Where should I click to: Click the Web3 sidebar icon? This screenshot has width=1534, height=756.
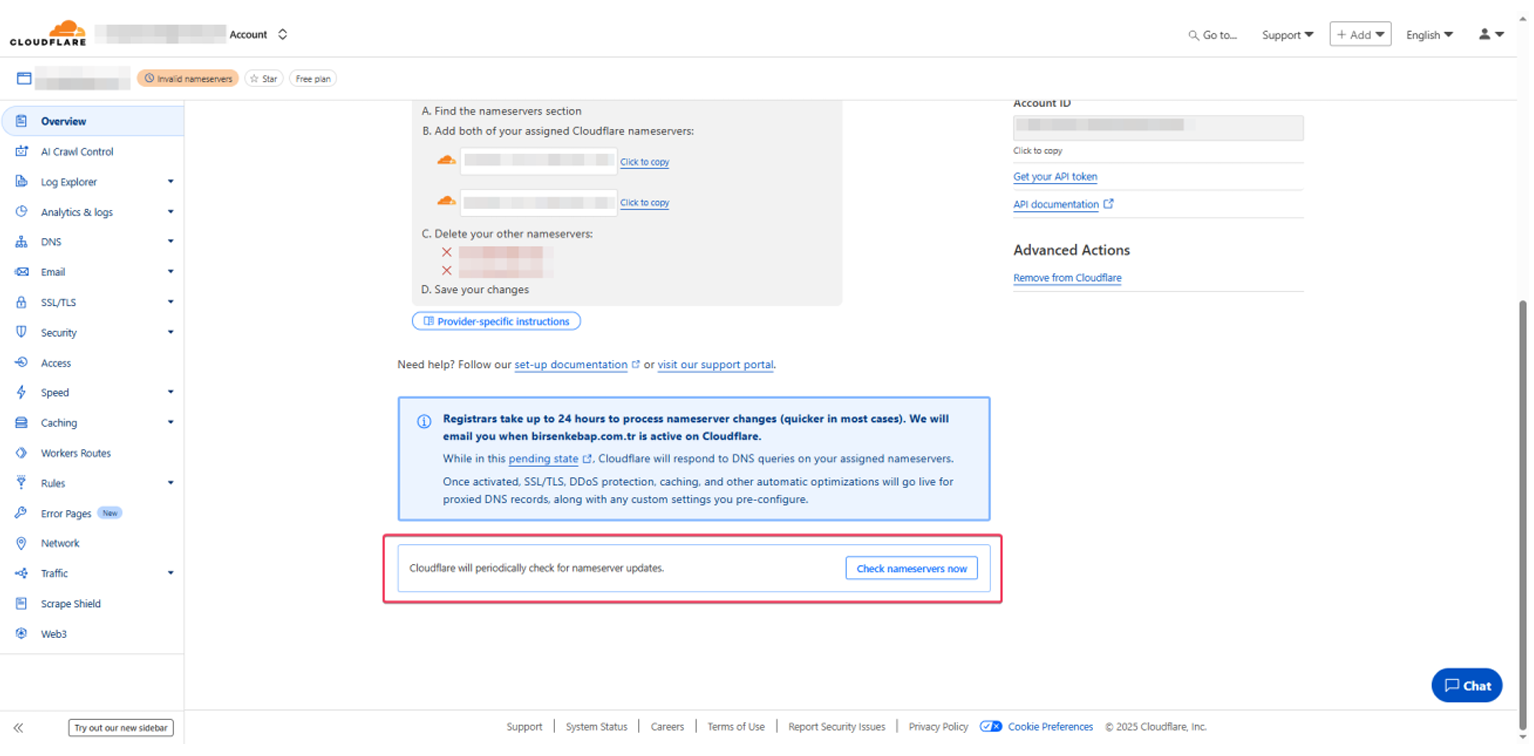[21, 634]
